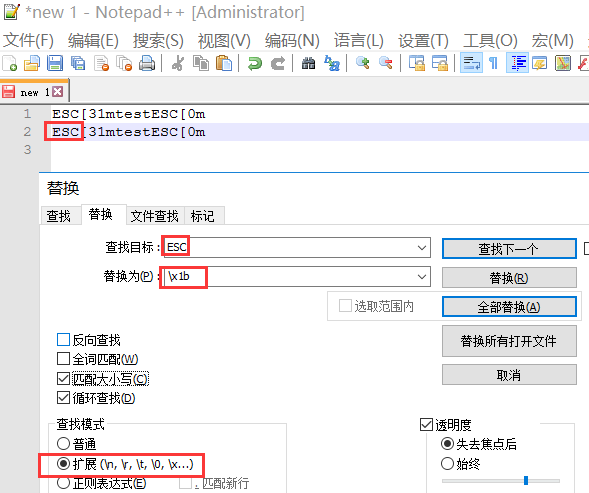Open the 视图(V) menu
The width and height of the screenshot is (589, 493).
[x=224, y=41]
